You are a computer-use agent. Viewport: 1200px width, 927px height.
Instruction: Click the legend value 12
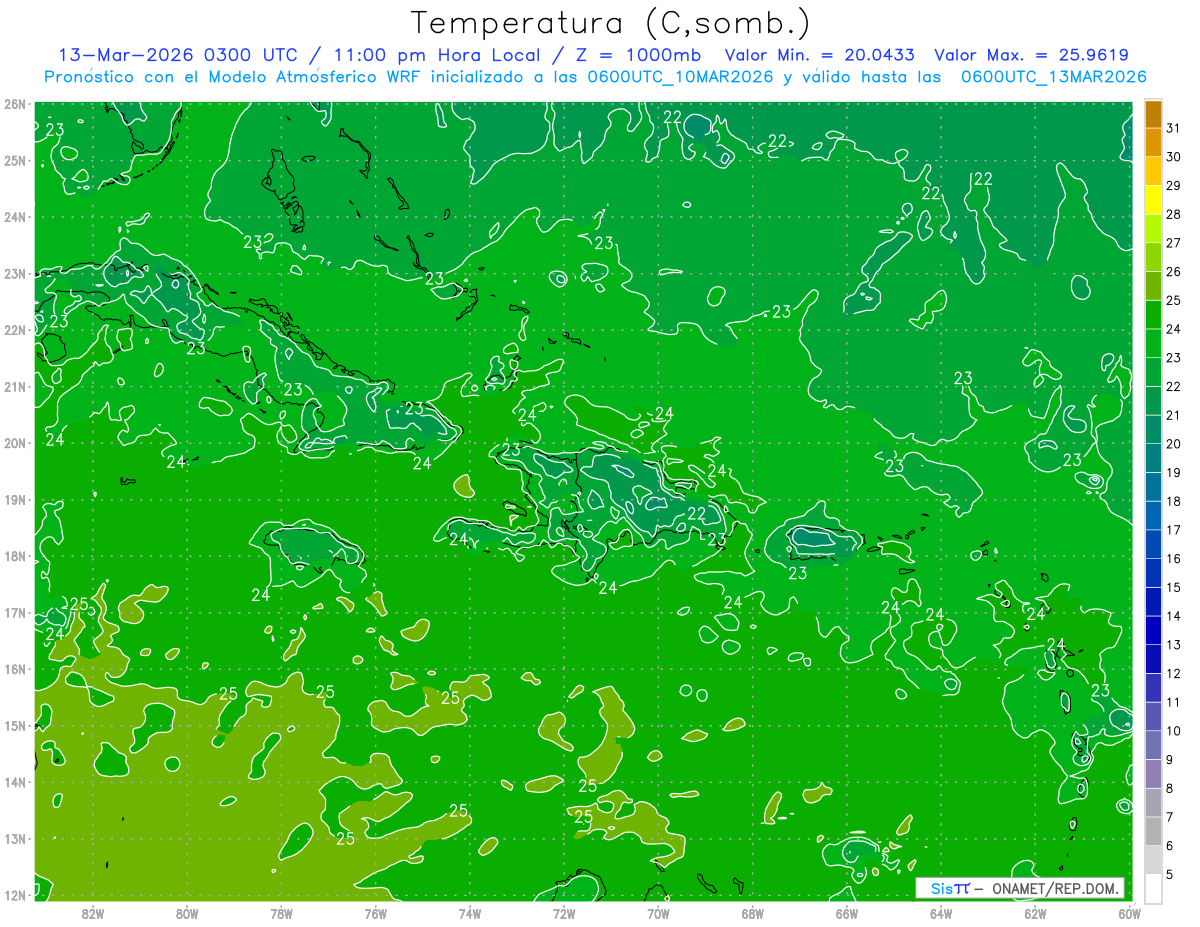pyautogui.click(x=1174, y=674)
